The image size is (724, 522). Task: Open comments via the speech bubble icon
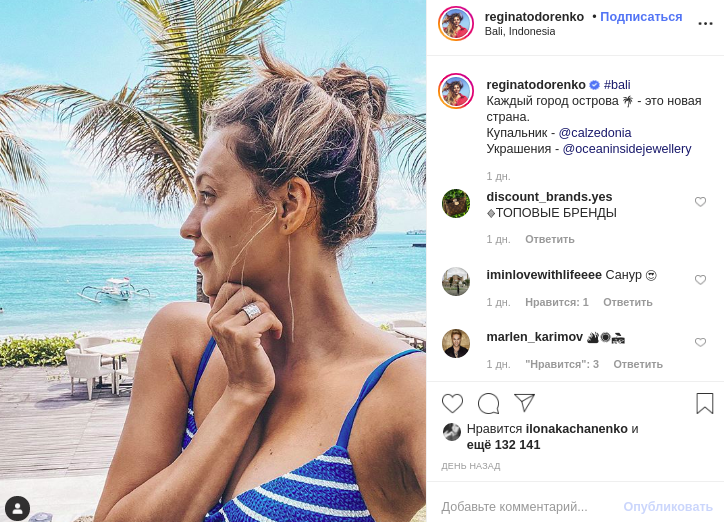click(x=489, y=403)
